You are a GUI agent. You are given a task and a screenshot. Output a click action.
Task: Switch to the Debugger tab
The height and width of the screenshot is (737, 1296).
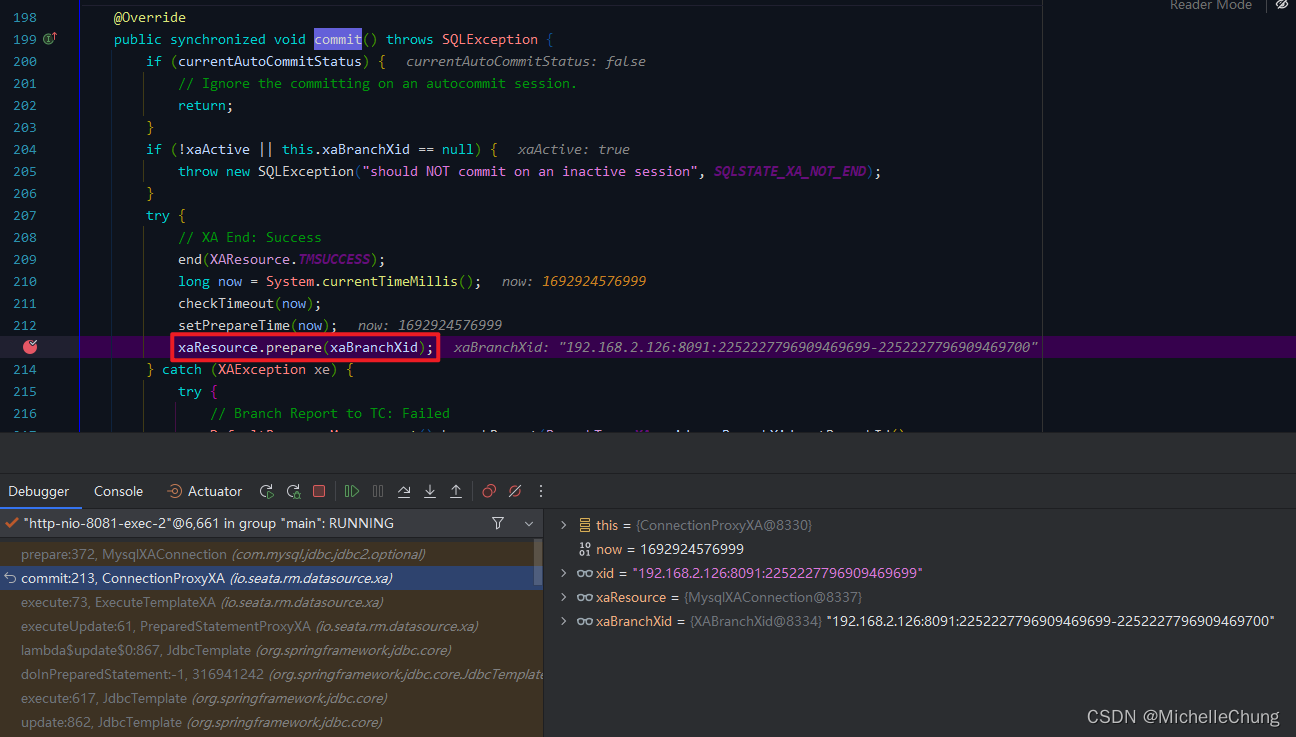click(x=39, y=491)
